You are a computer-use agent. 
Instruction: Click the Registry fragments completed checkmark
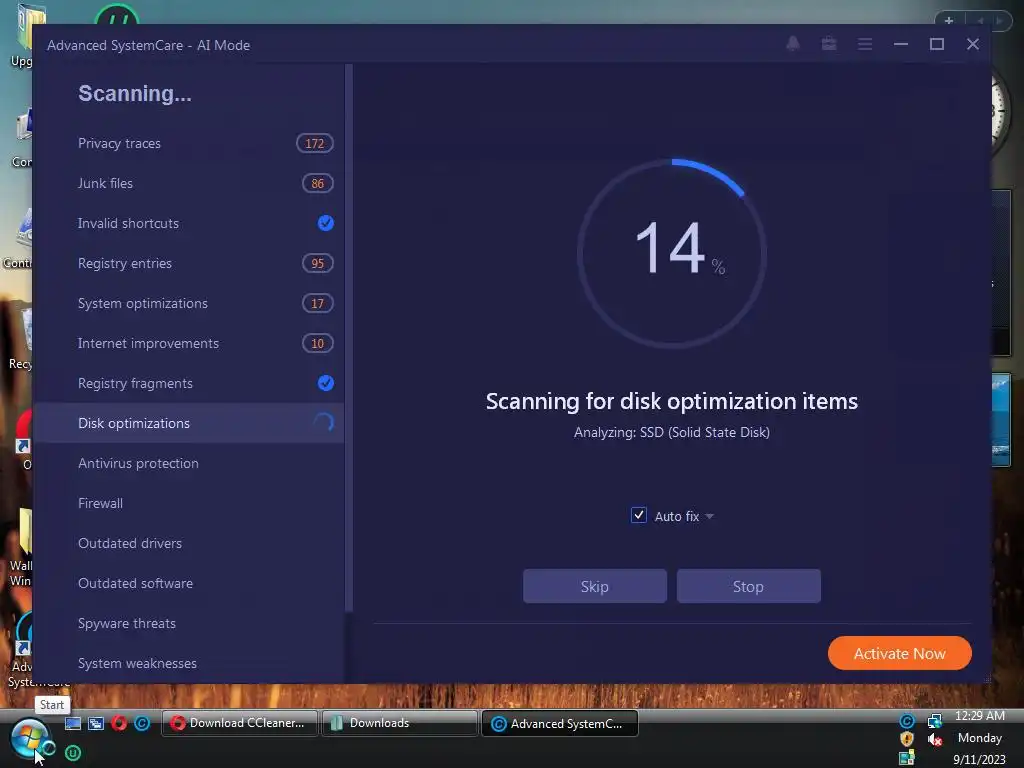pos(325,383)
